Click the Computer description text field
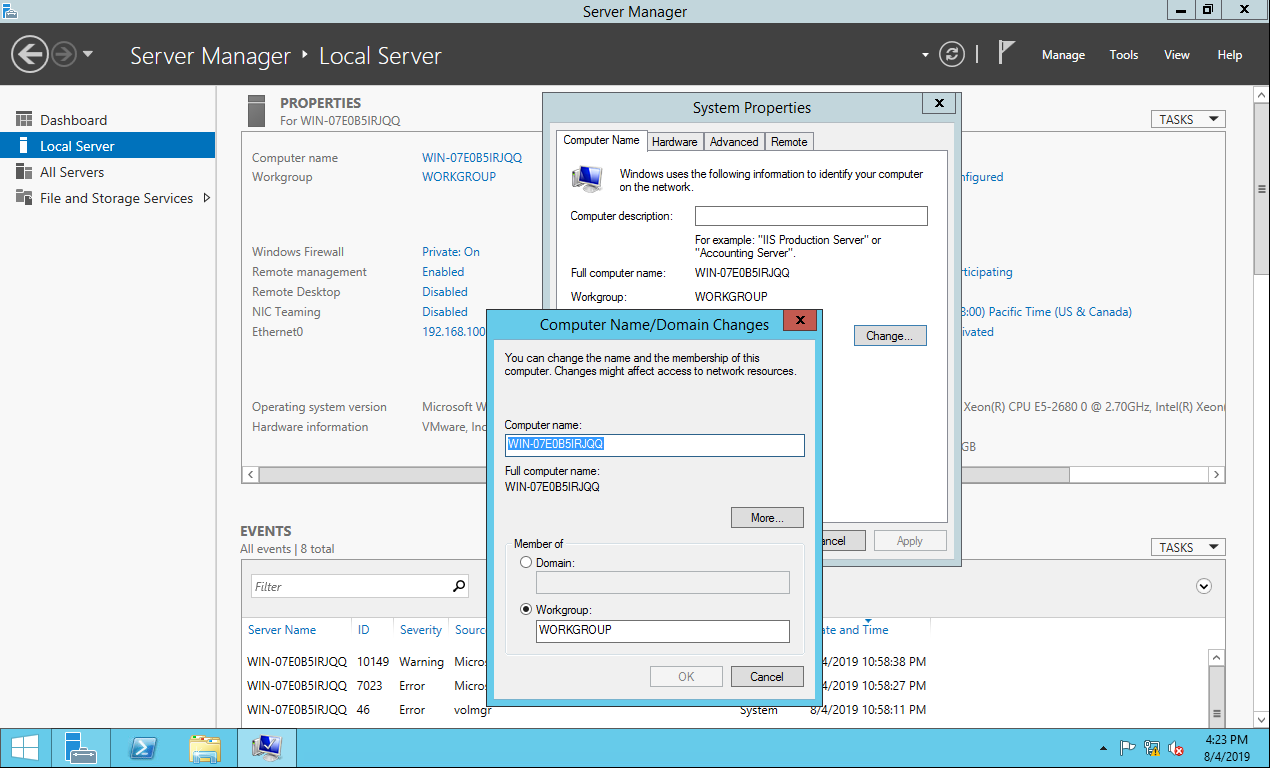Image resolution: width=1270 pixels, height=768 pixels. [811, 216]
